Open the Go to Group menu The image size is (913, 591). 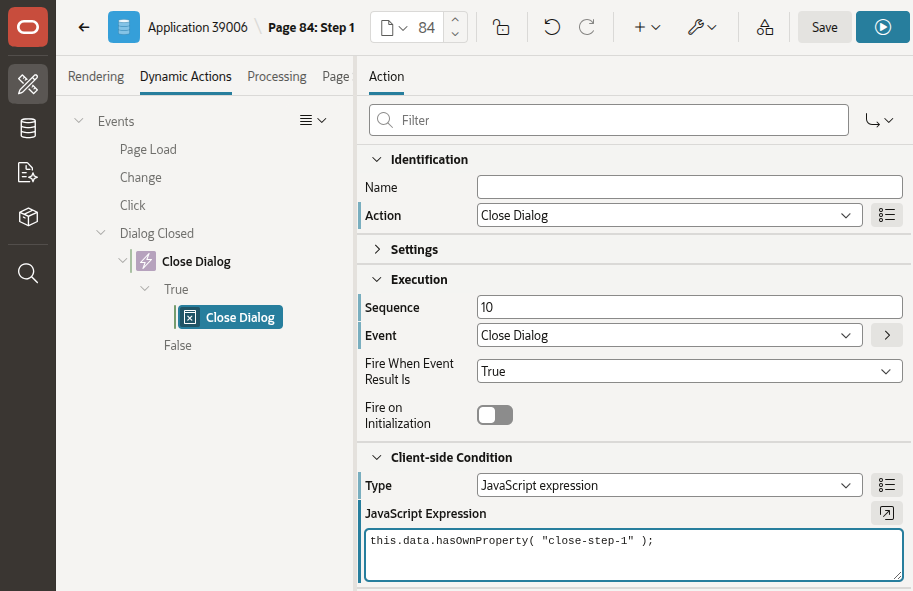coord(879,120)
